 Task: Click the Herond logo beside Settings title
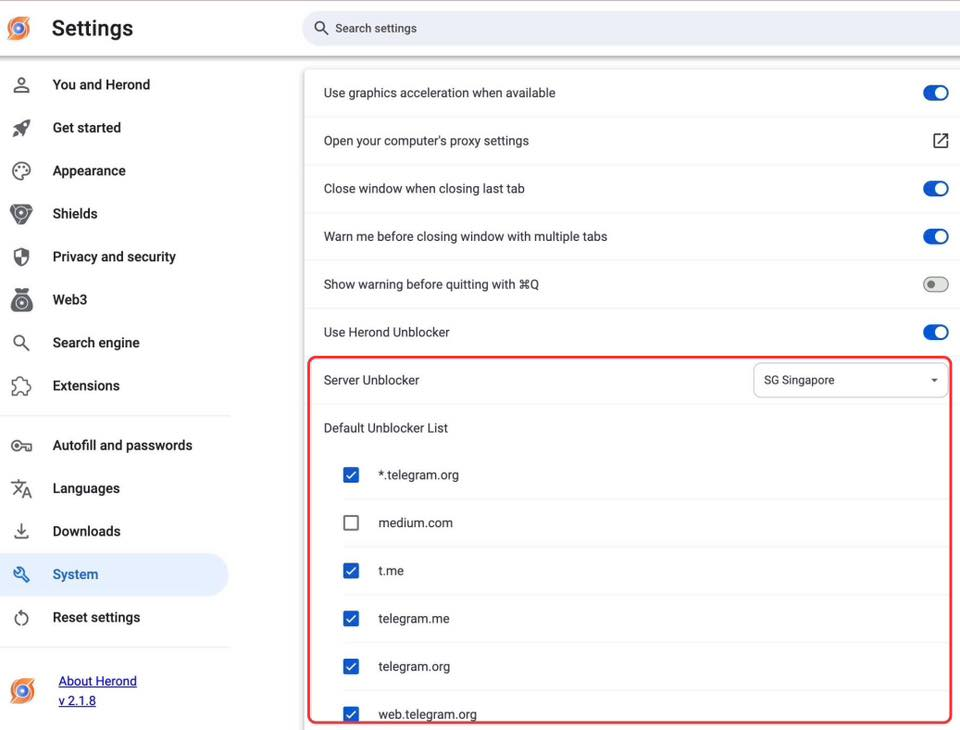(x=19, y=28)
